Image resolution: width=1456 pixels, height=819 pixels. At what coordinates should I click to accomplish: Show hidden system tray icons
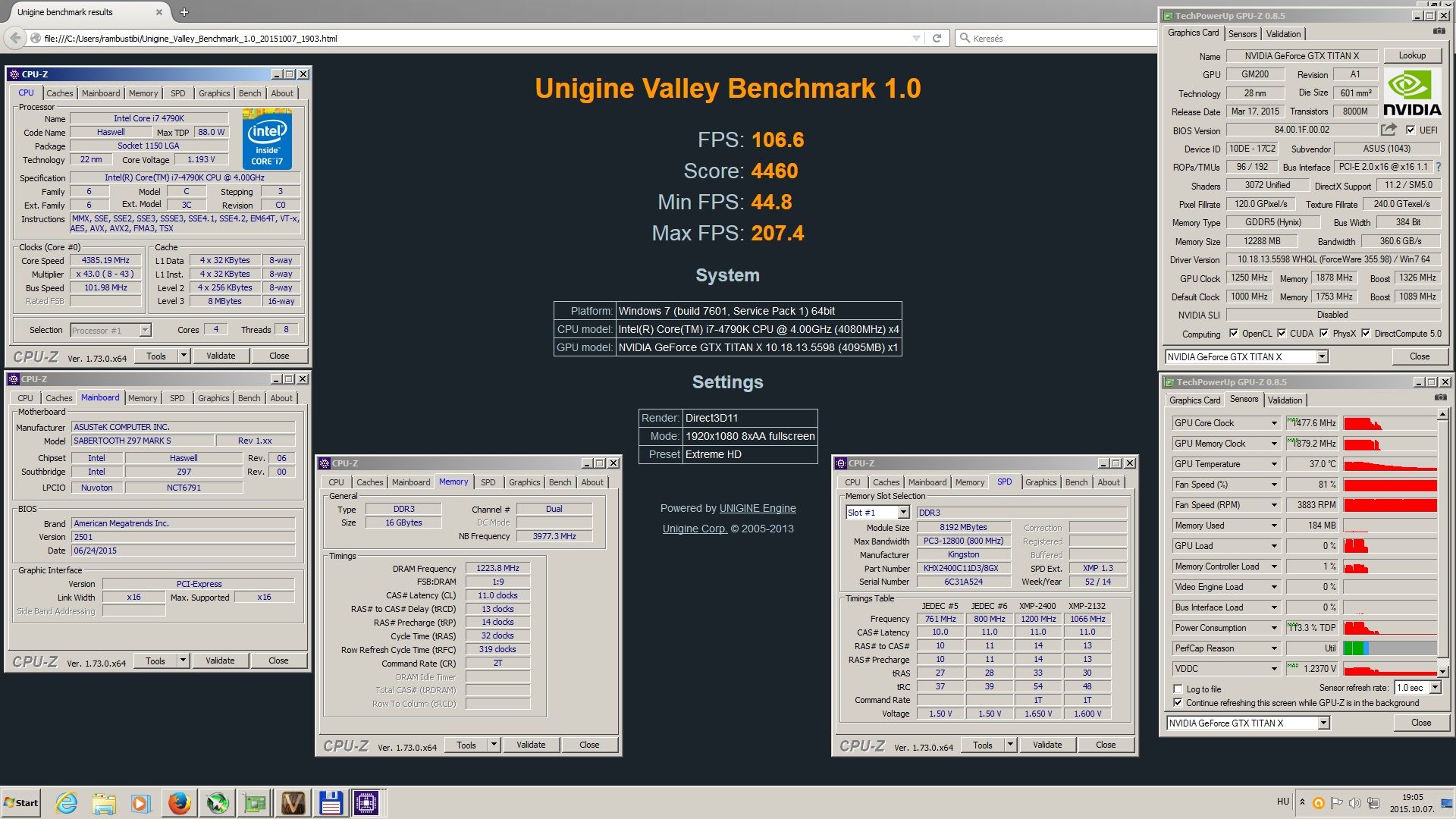1302,802
